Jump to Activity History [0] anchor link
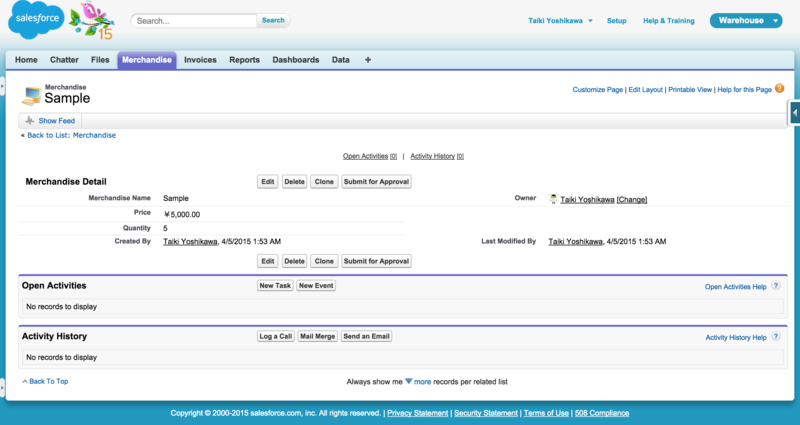 pyautogui.click(x=437, y=156)
